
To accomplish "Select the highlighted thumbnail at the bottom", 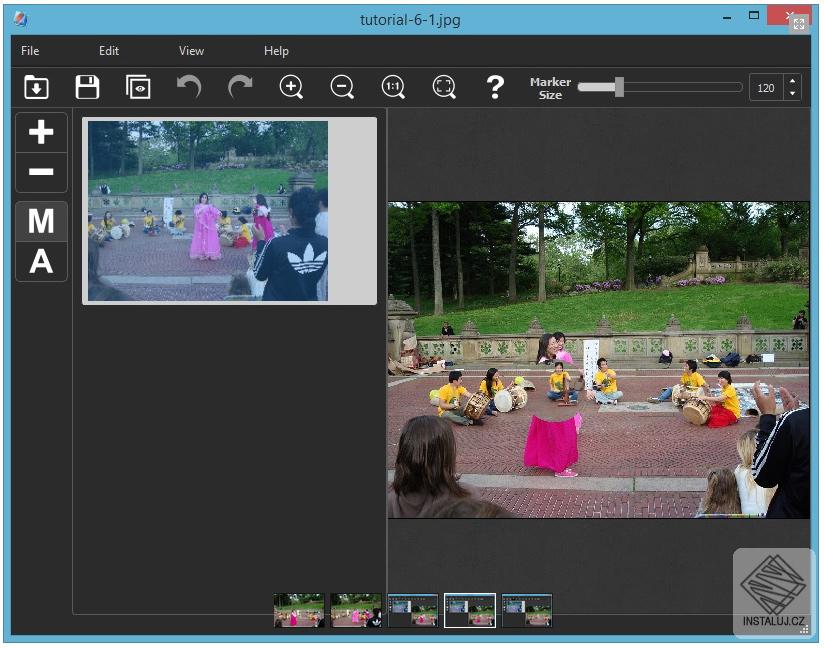I will (469, 608).
